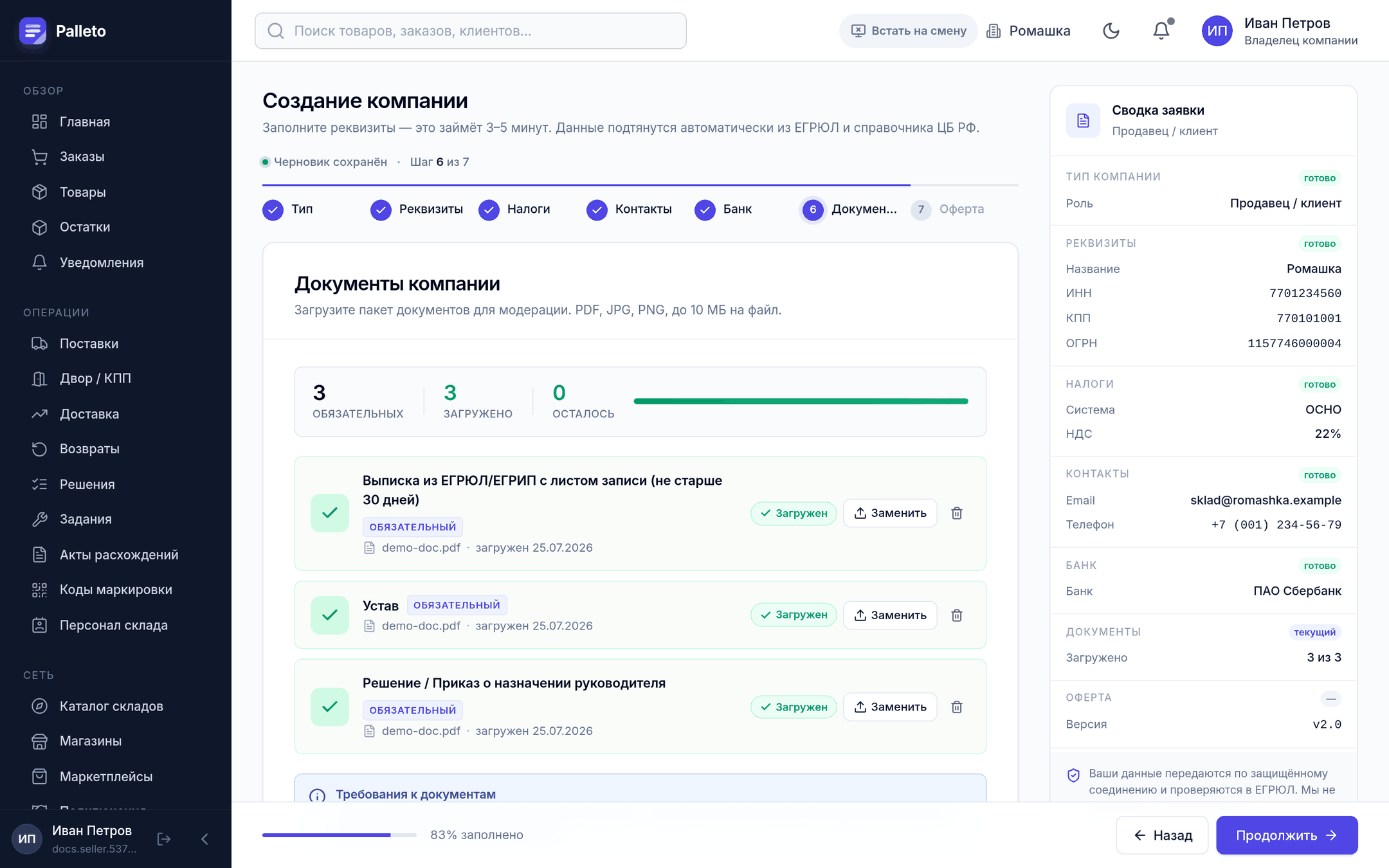
Task: Click the Каталог складов compass icon
Action: pos(40,706)
